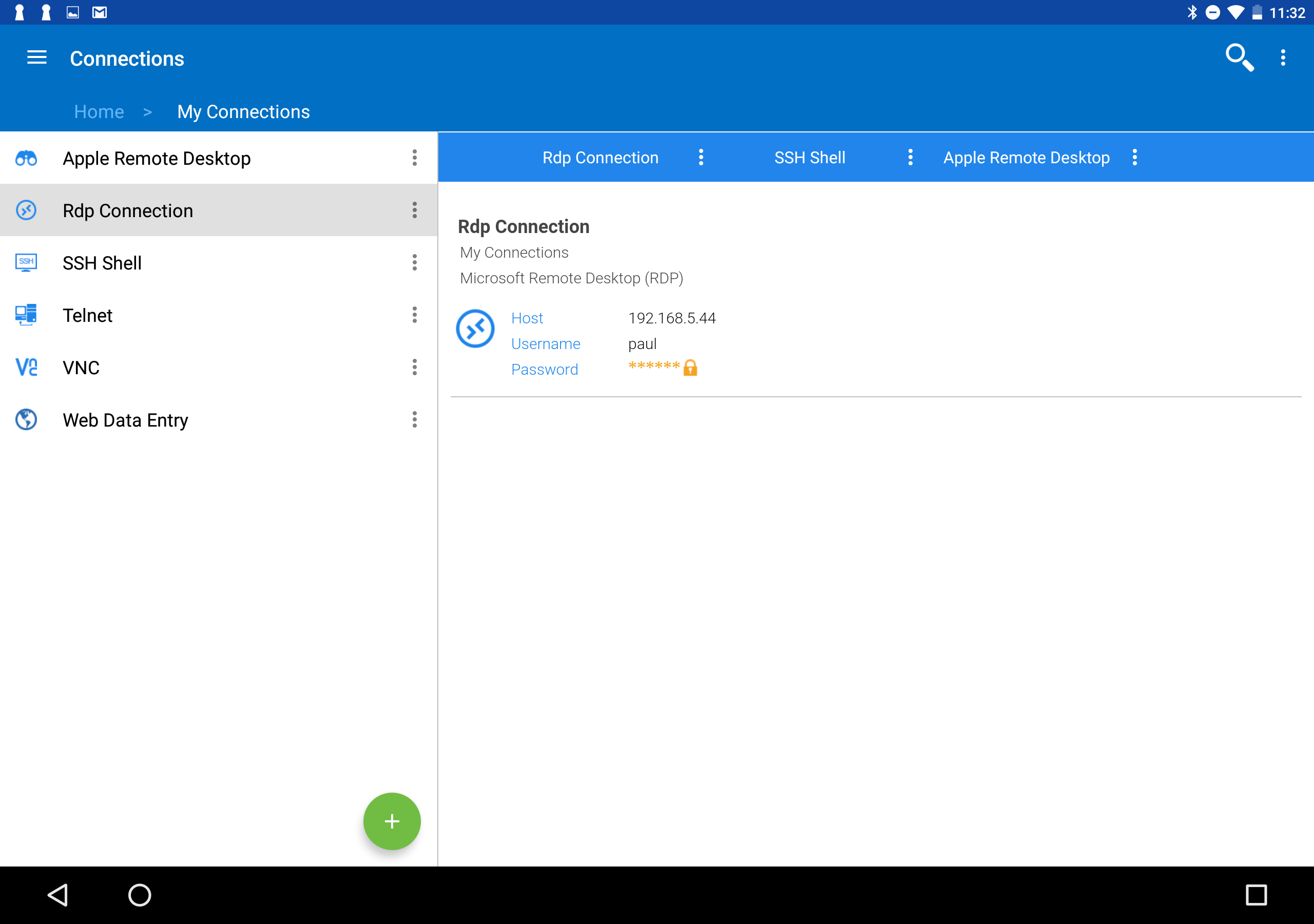The width and height of the screenshot is (1314, 924).
Task: Click the Connections title in app bar
Action: point(127,59)
